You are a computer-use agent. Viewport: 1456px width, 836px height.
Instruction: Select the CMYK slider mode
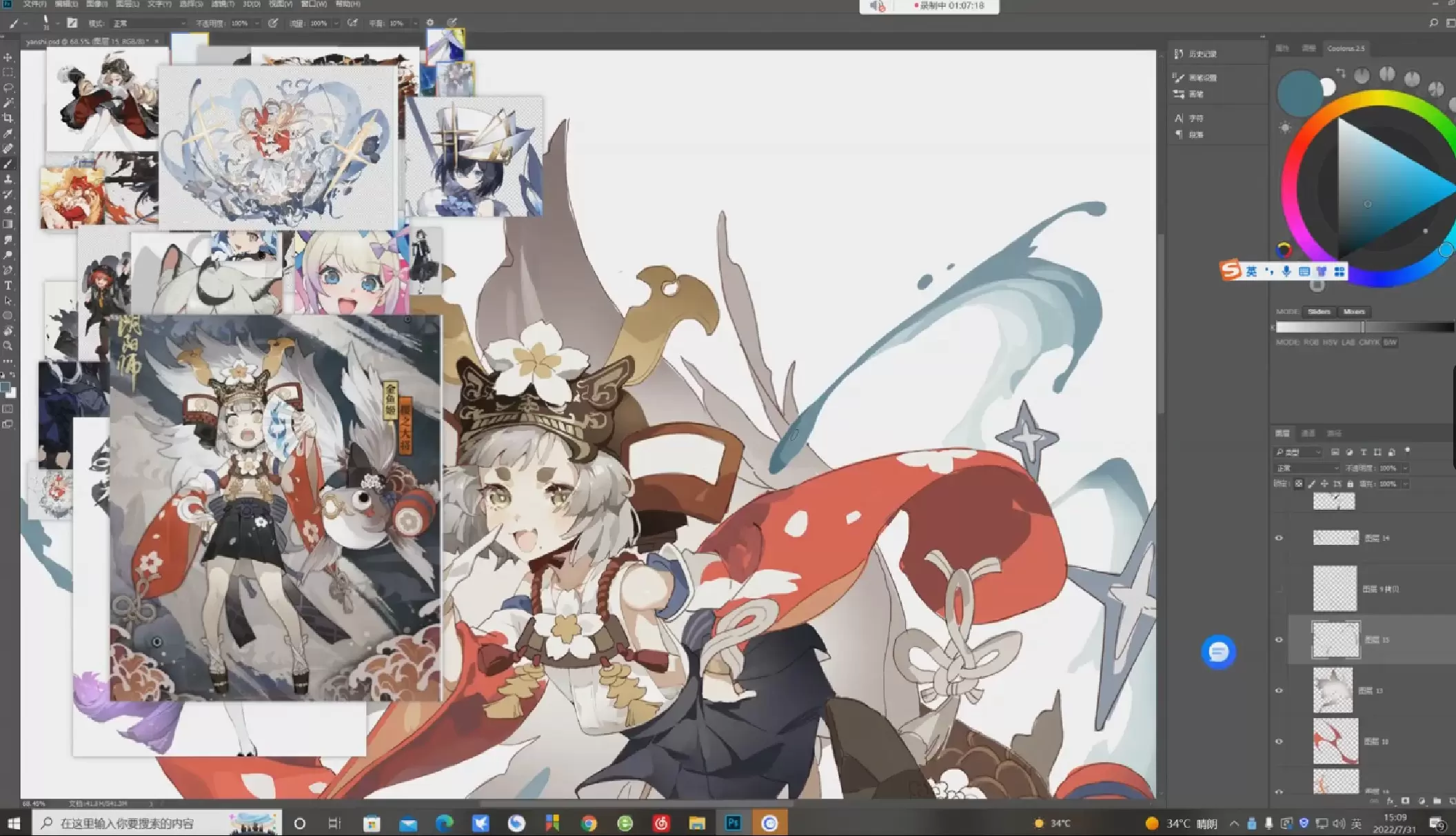point(1369,342)
